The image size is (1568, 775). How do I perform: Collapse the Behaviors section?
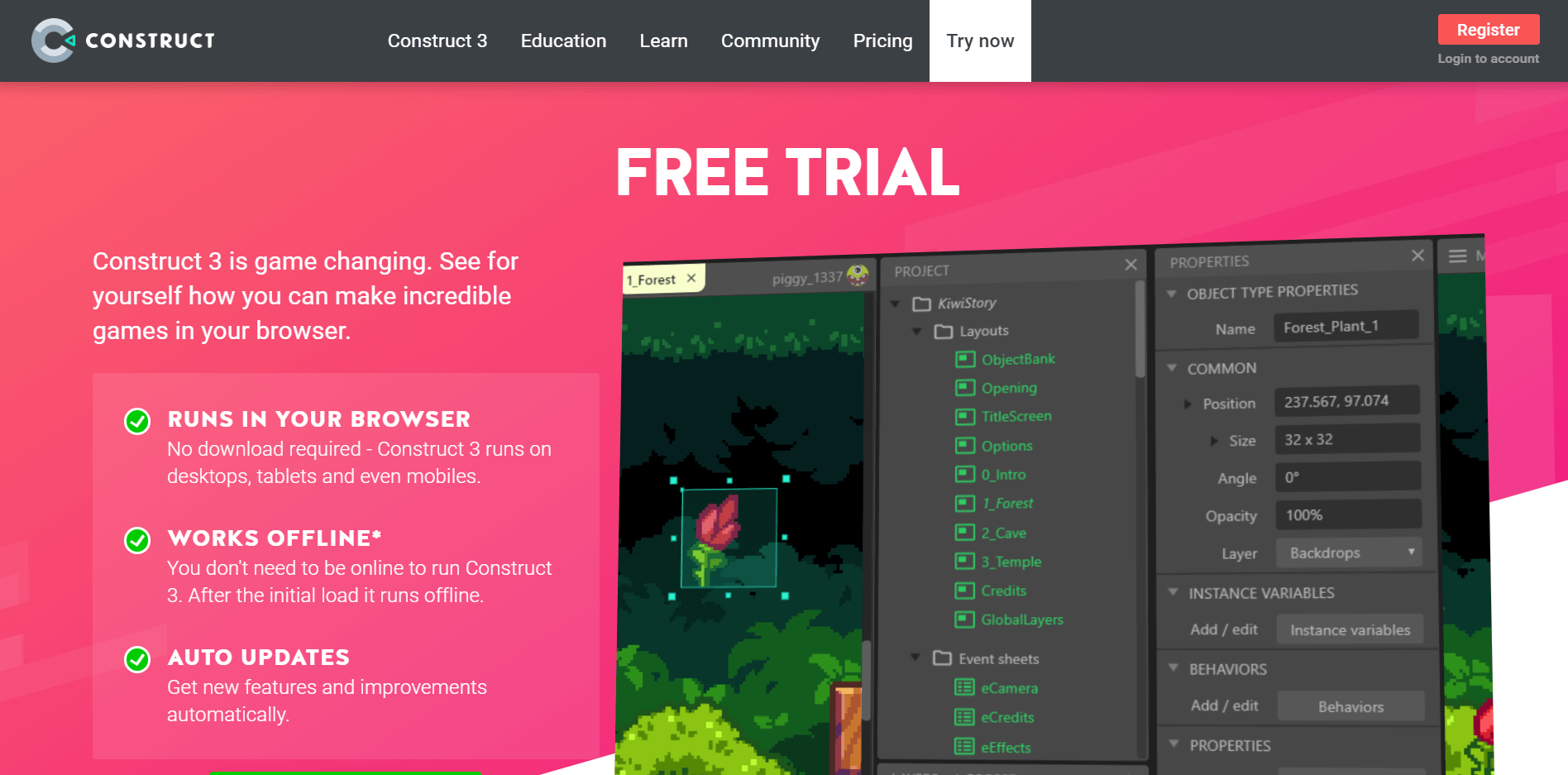(1173, 667)
